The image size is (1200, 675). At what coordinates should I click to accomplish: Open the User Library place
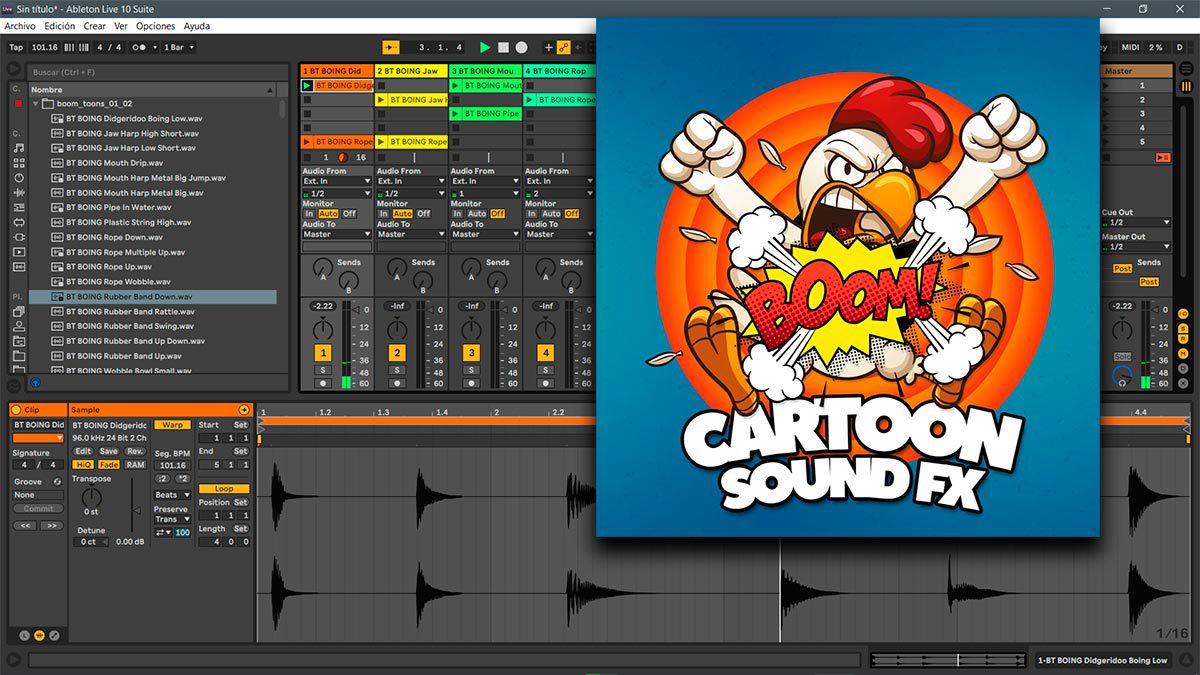pyautogui.click(x=19, y=326)
